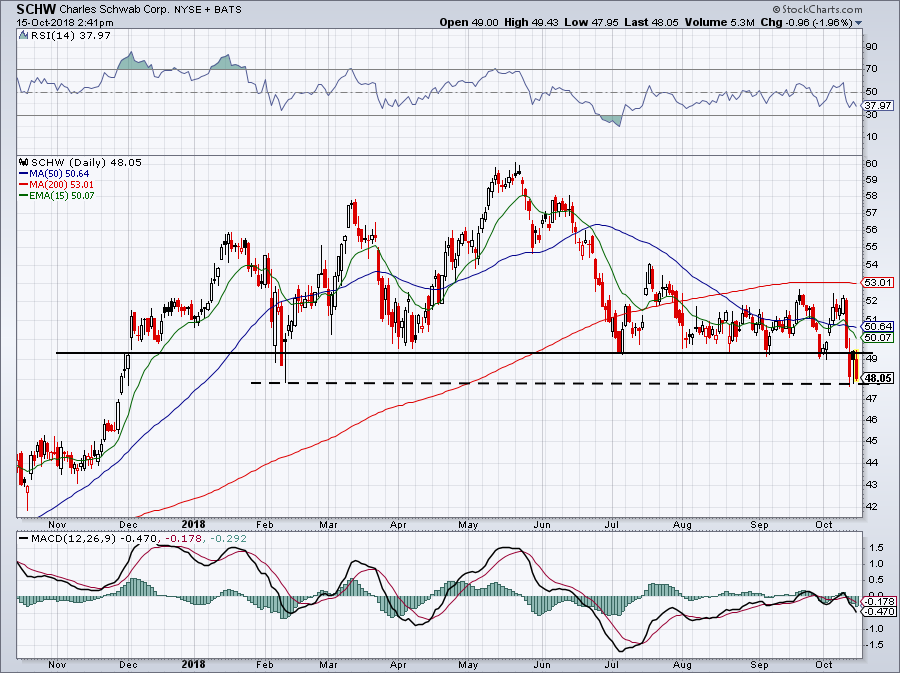Click the 15-Oct-2018 2:41pm timestamp
Screen dimensions: 900x673
pyautogui.click(x=64, y=23)
